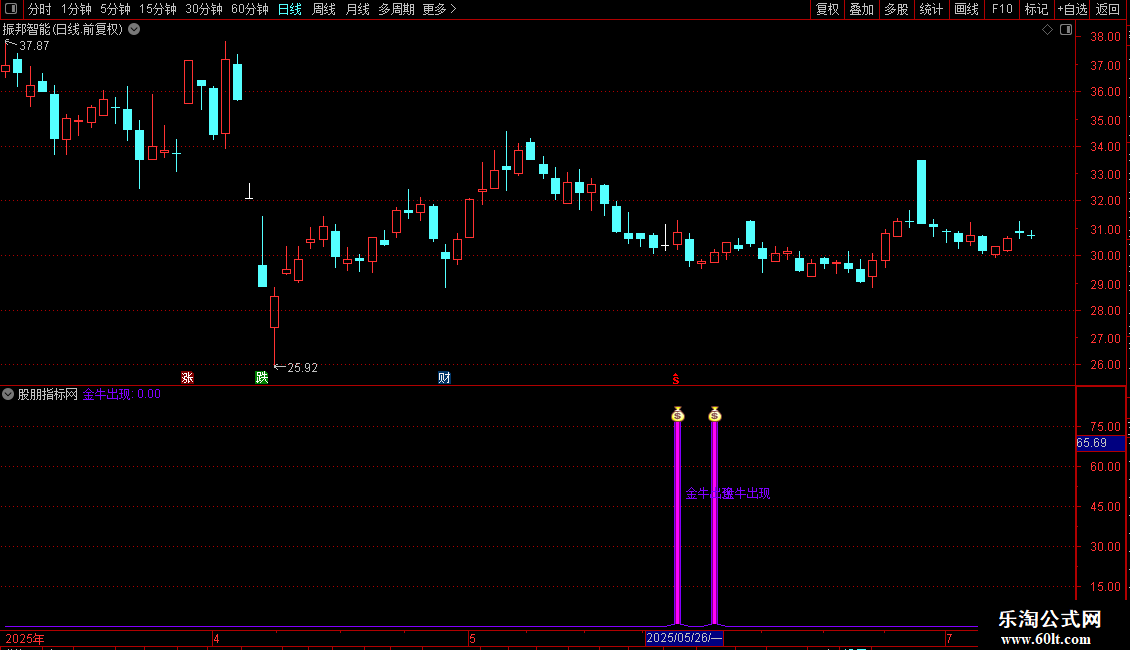Image resolution: width=1130 pixels, height=650 pixels.
Task: Click the 2025/05/26 date marker
Action: pyautogui.click(x=684, y=638)
